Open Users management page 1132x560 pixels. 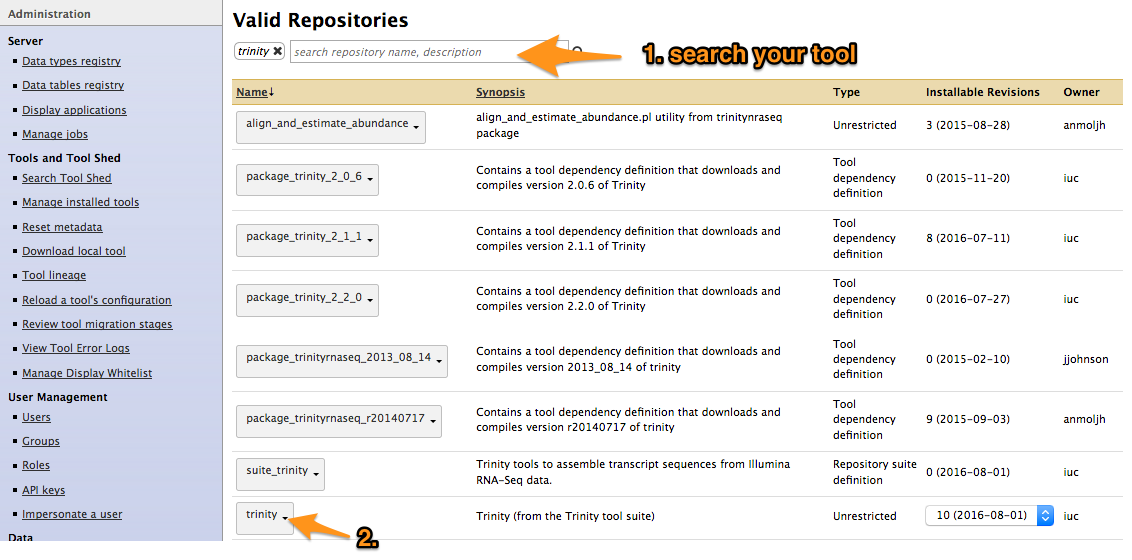(37, 417)
